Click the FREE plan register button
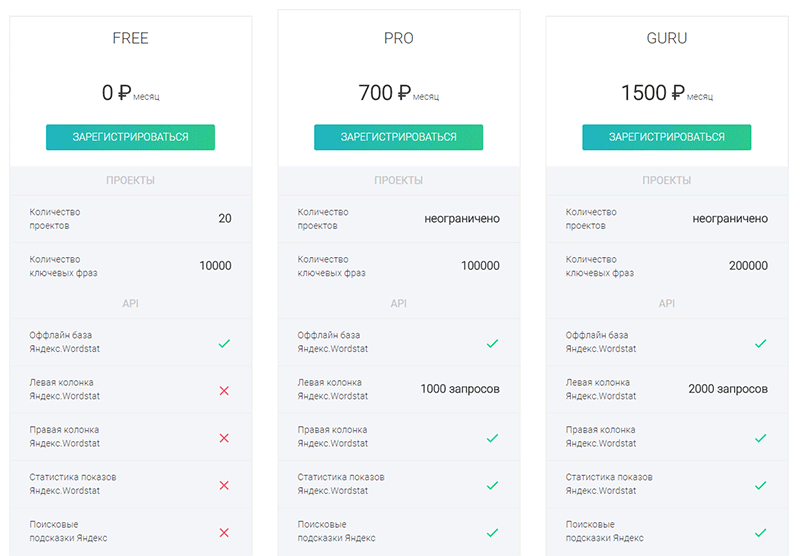800x556 pixels. 130,137
